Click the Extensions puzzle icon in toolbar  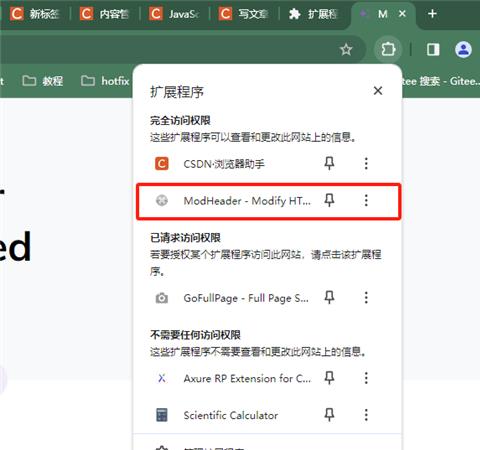click(388, 50)
